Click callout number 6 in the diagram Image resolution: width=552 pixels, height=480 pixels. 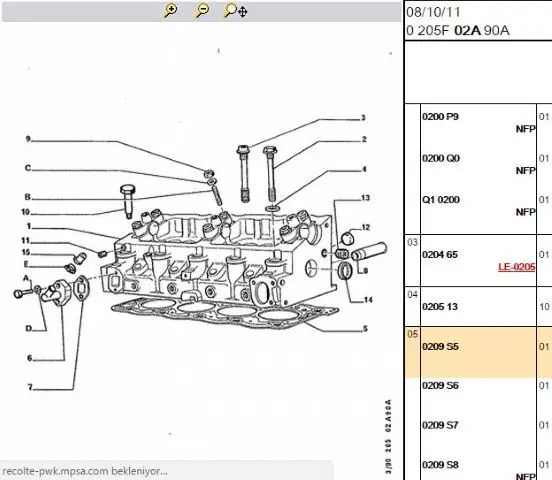pyautogui.click(x=30, y=358)
